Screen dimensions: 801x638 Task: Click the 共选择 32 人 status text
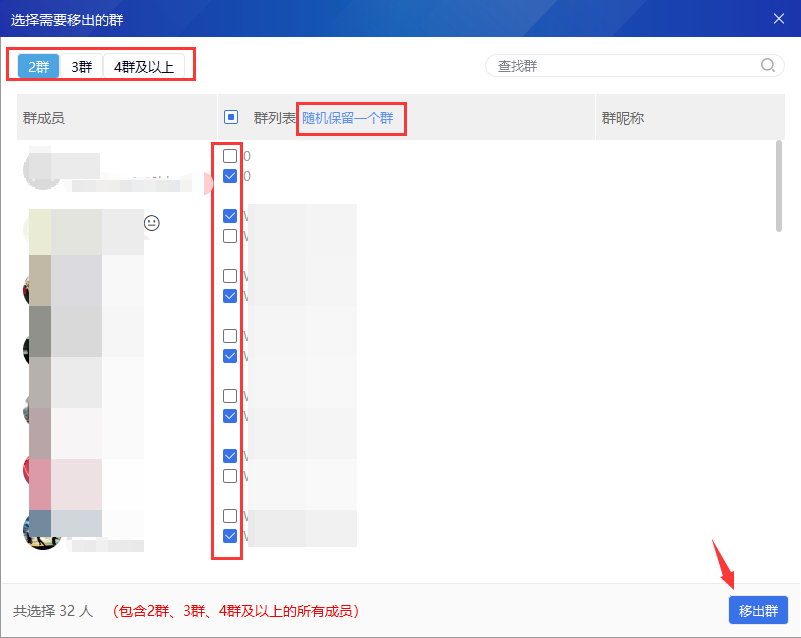tap(53, 611)
